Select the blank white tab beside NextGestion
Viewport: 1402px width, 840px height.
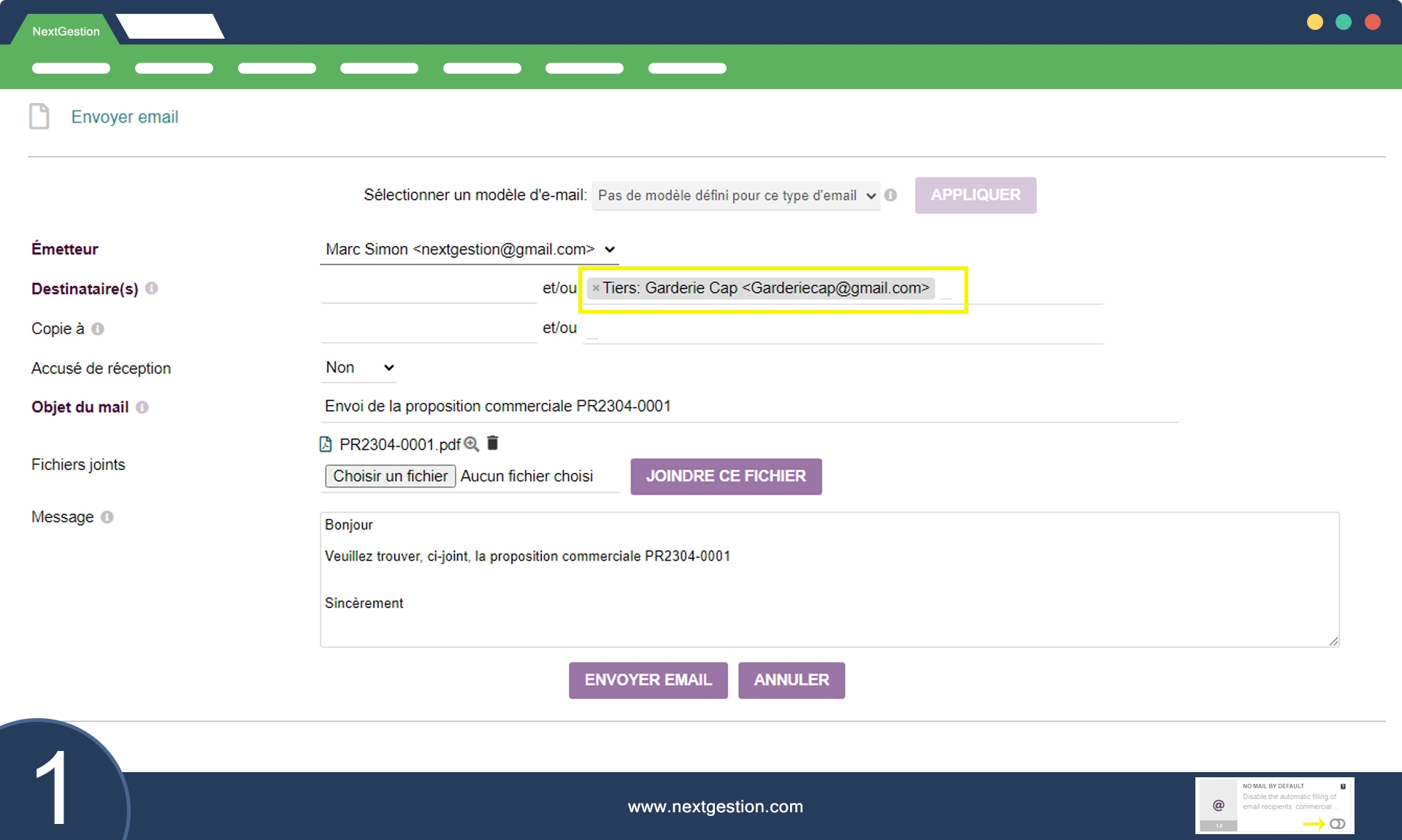170,27
